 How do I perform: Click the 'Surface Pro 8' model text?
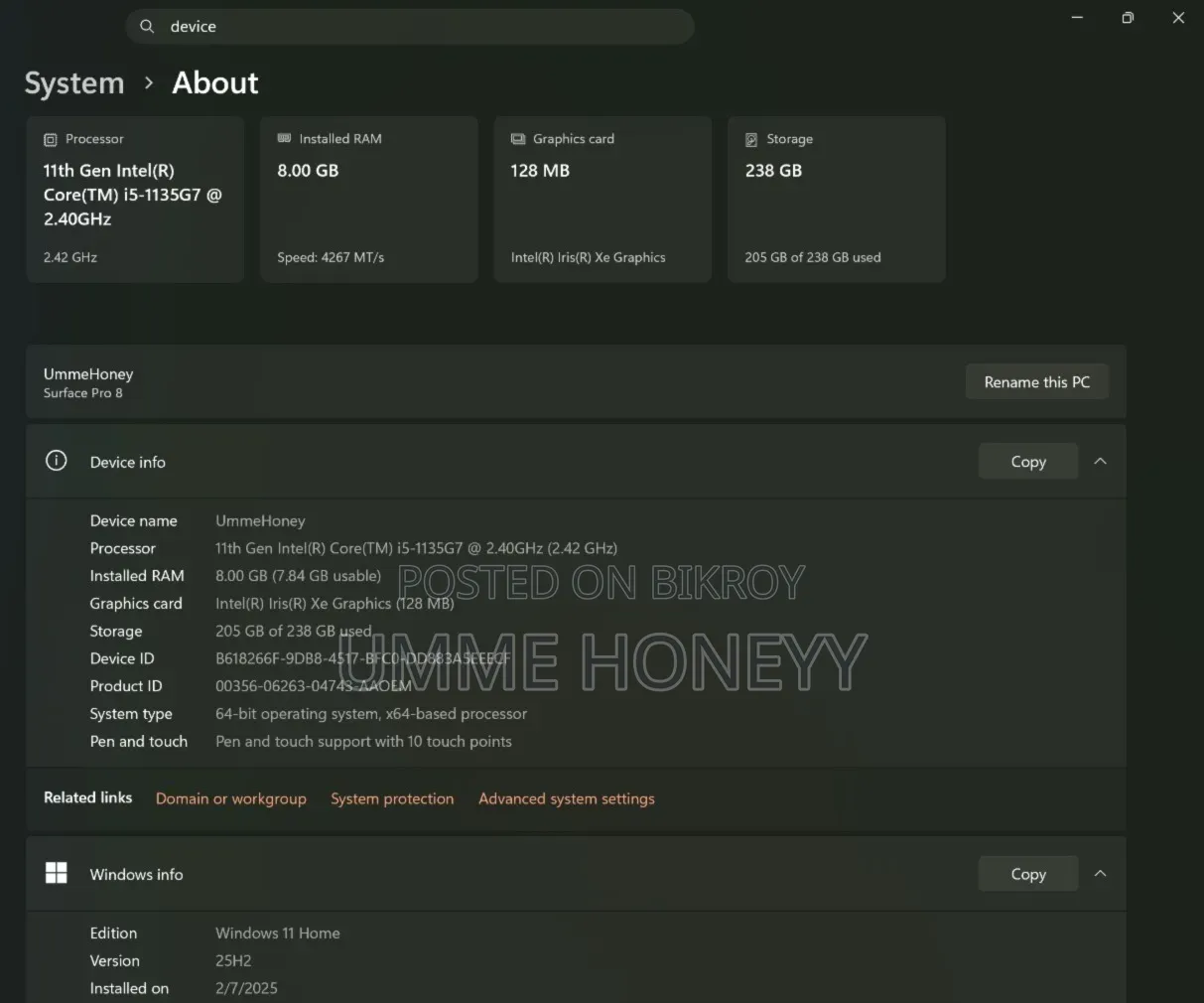83,393
